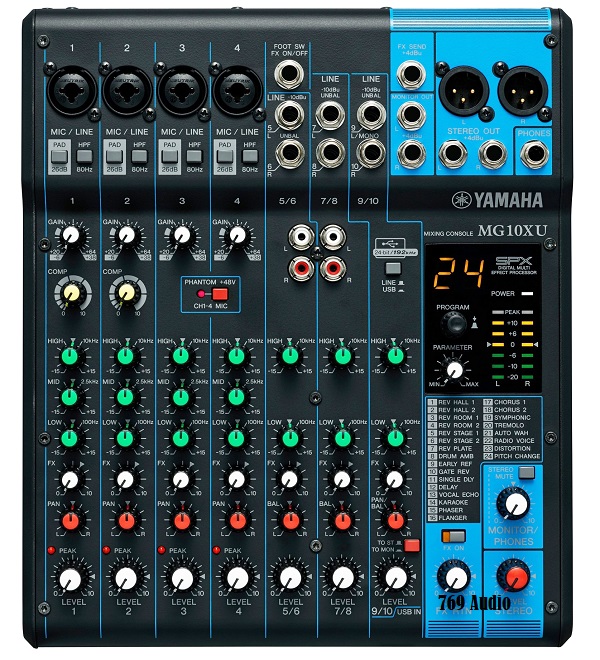Click the channel 3 red PEAK LED
The image size is (600, 660).
click(x=161, y=550)
